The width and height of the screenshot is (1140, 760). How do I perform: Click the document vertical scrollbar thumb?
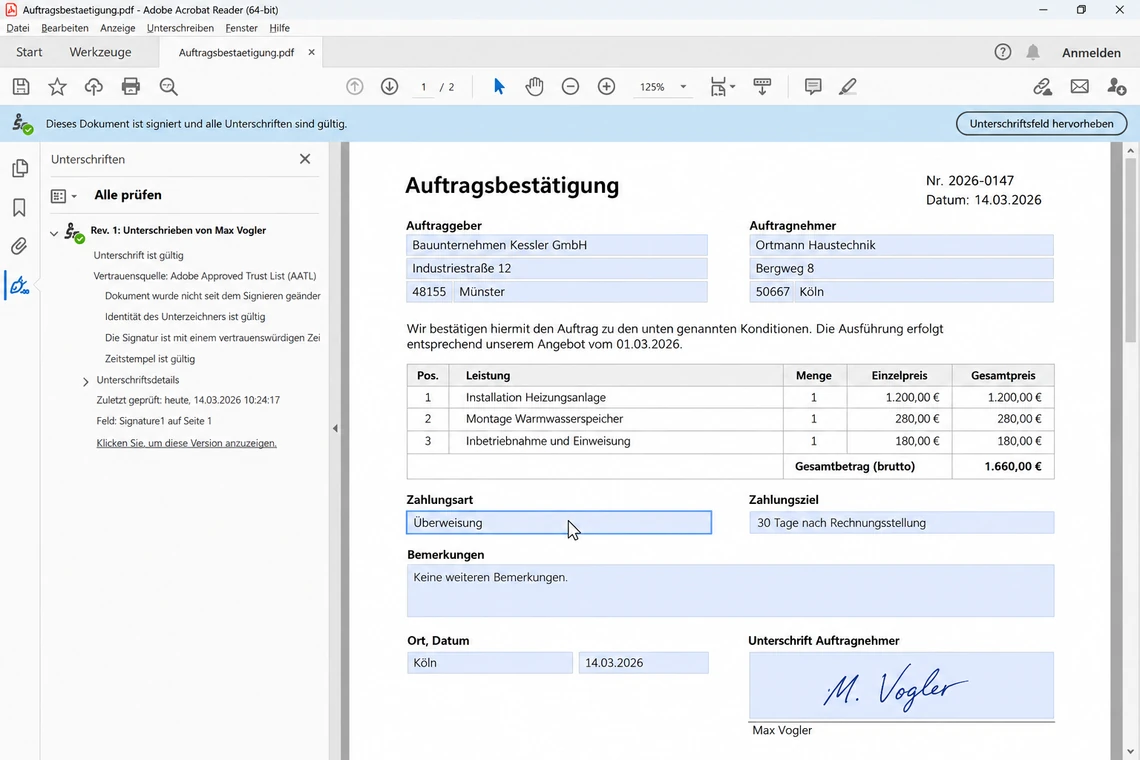click(1131, 251)
